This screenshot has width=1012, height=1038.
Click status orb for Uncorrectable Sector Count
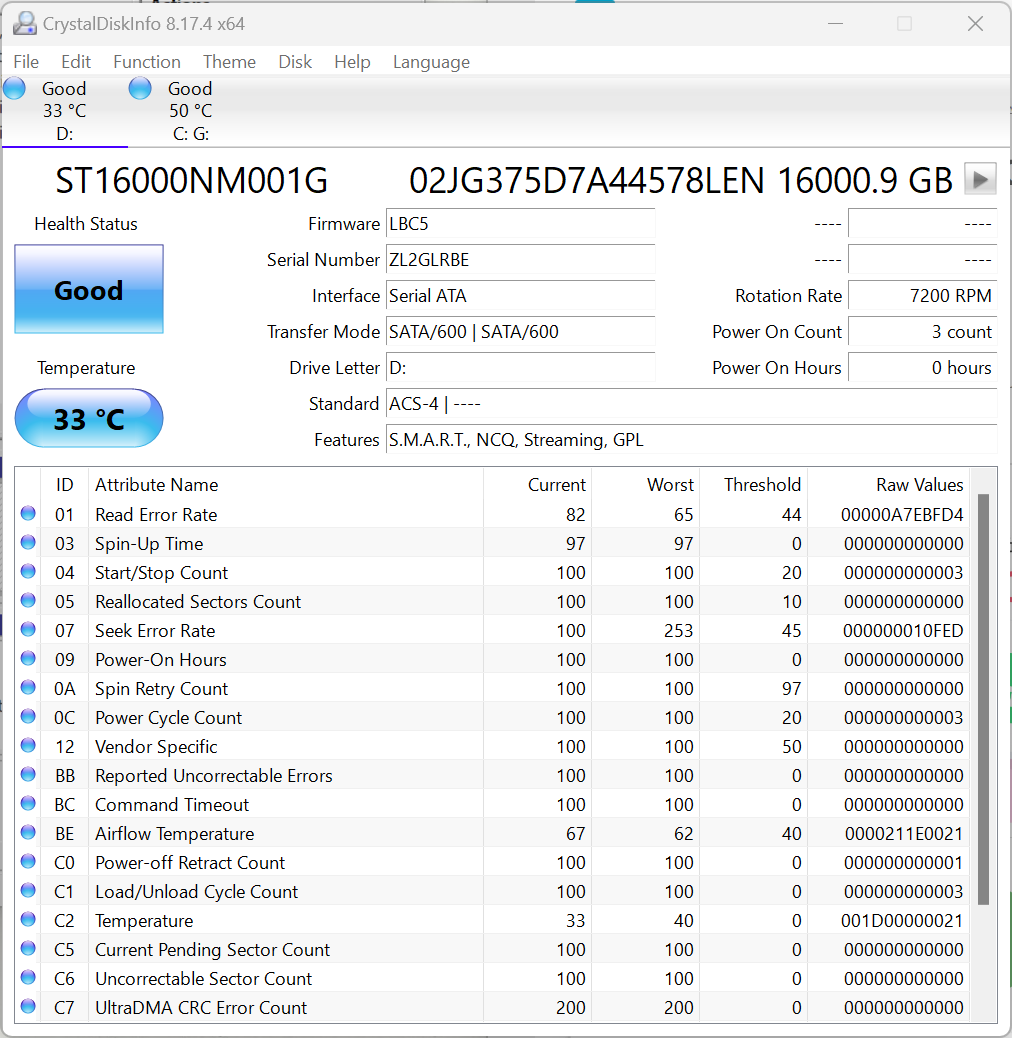(28, 978)
